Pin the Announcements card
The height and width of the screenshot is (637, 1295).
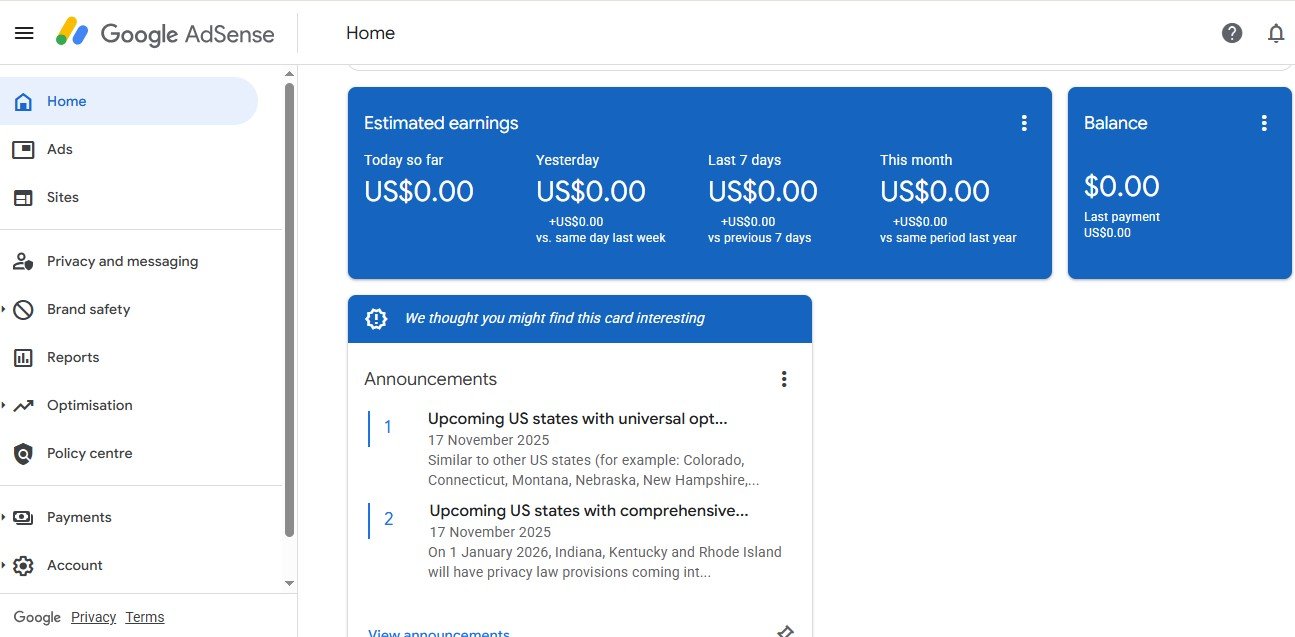(x=786, y=631)
